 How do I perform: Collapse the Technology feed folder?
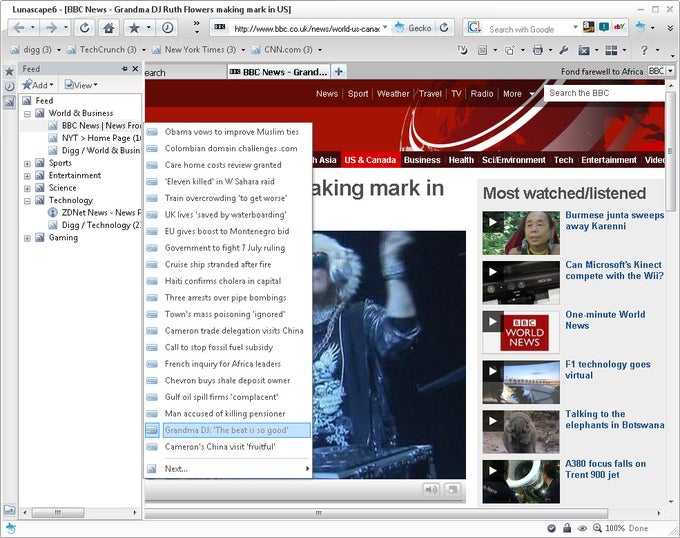[x=27, y=200]
